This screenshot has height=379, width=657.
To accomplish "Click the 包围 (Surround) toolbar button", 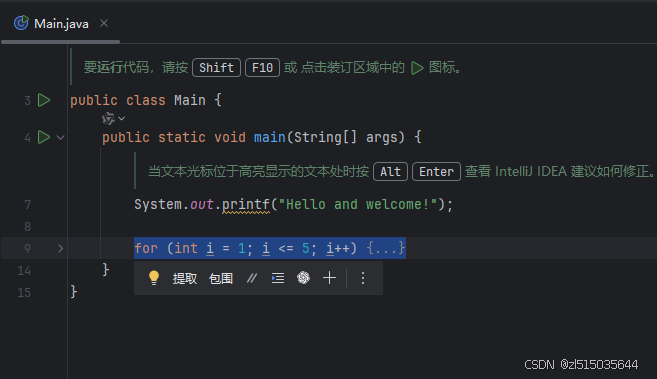I will [221, 278].
